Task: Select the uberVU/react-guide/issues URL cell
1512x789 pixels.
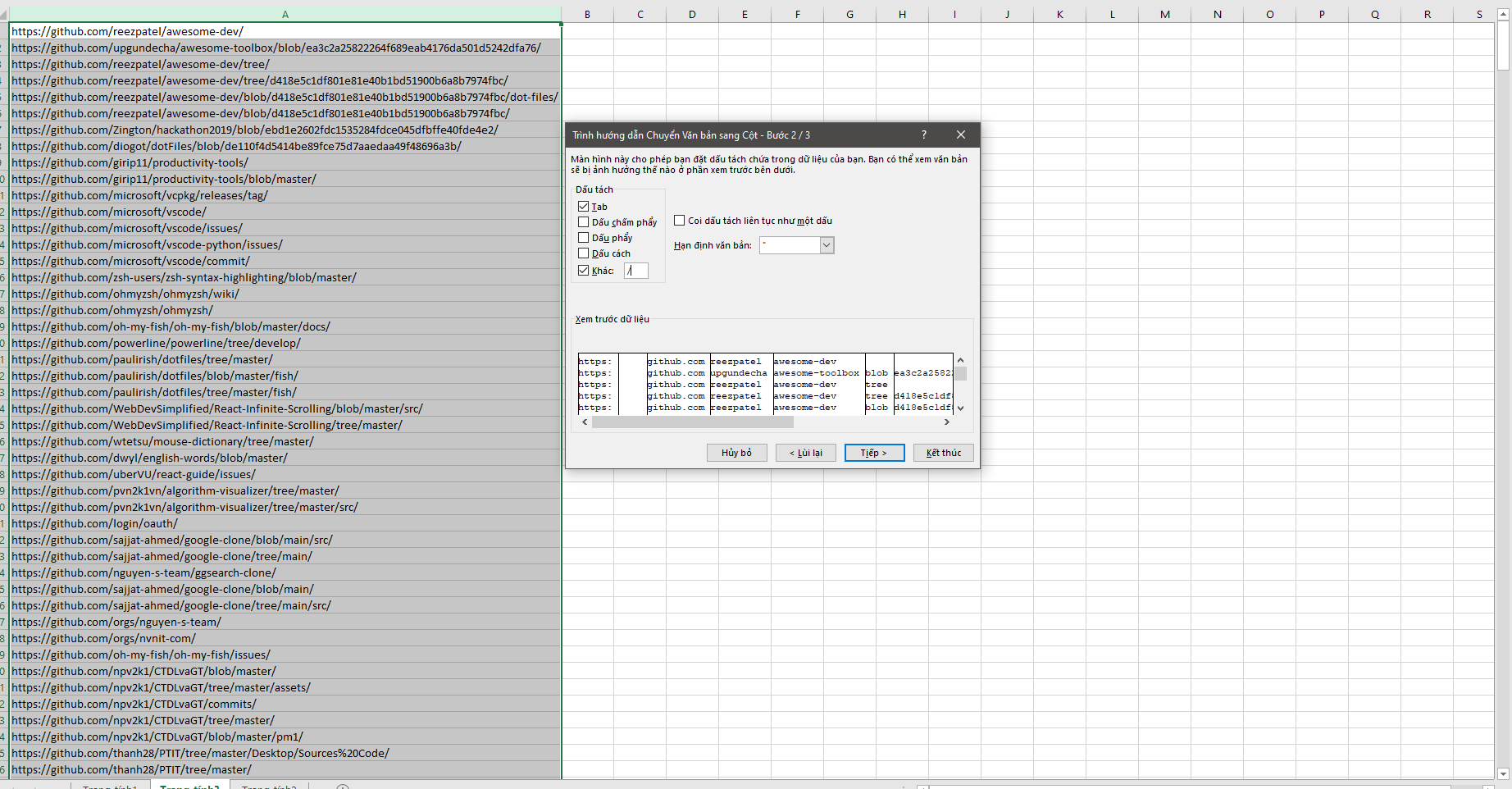Action: coord(285,474)
